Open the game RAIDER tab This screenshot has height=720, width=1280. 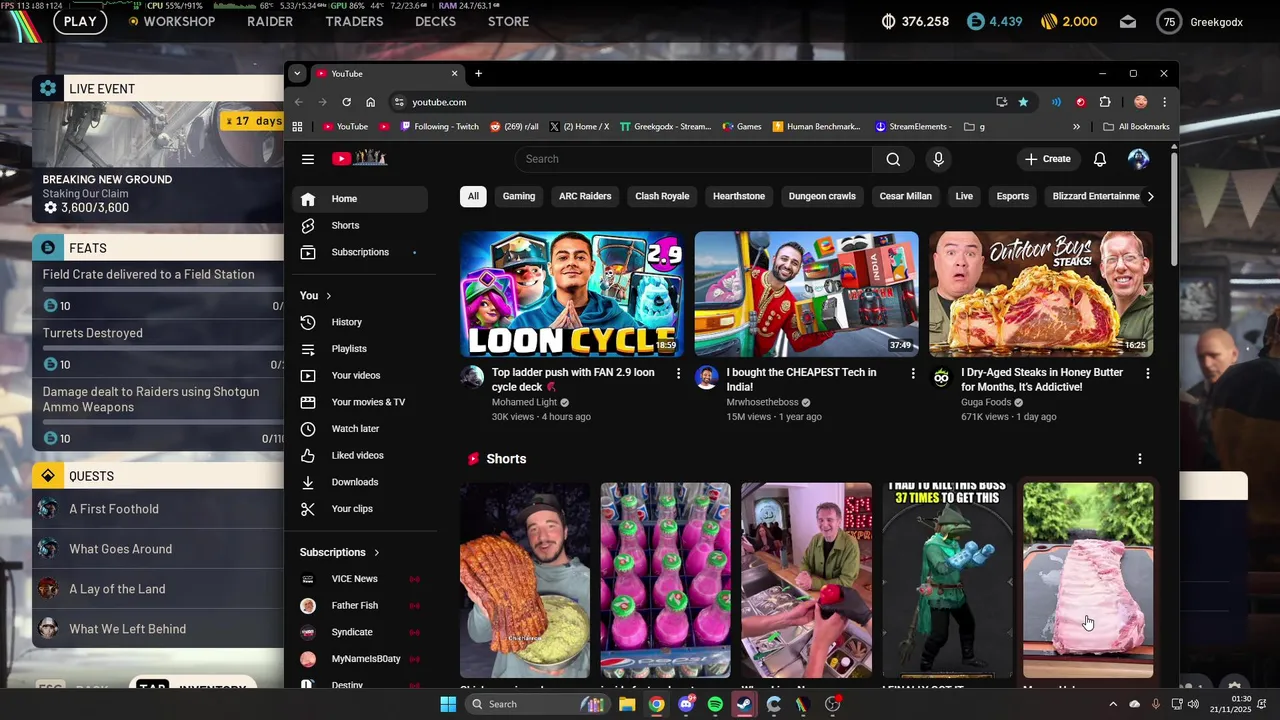pyautogui.click(x=270, y=21)
